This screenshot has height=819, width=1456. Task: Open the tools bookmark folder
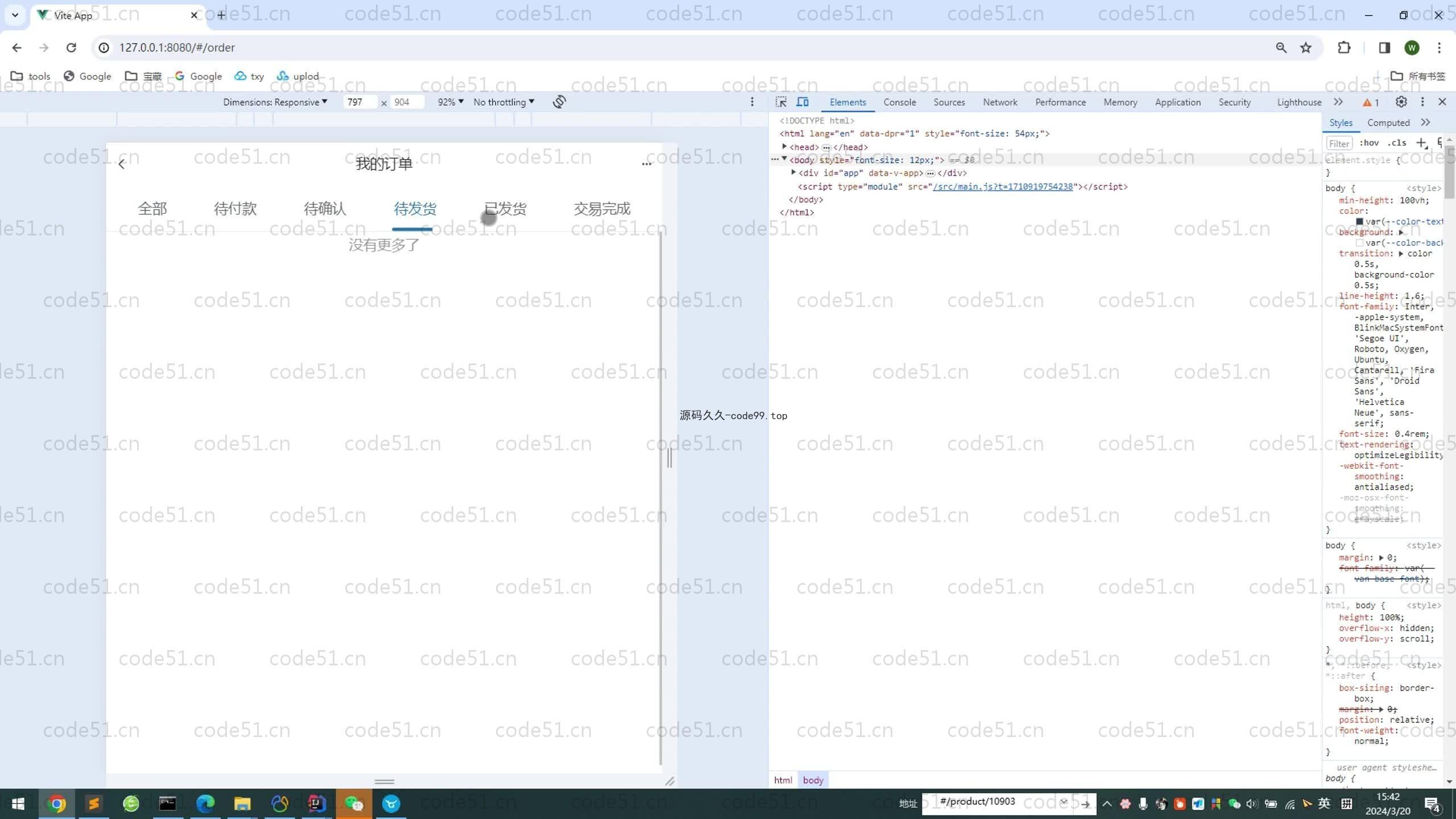point(31,76)
